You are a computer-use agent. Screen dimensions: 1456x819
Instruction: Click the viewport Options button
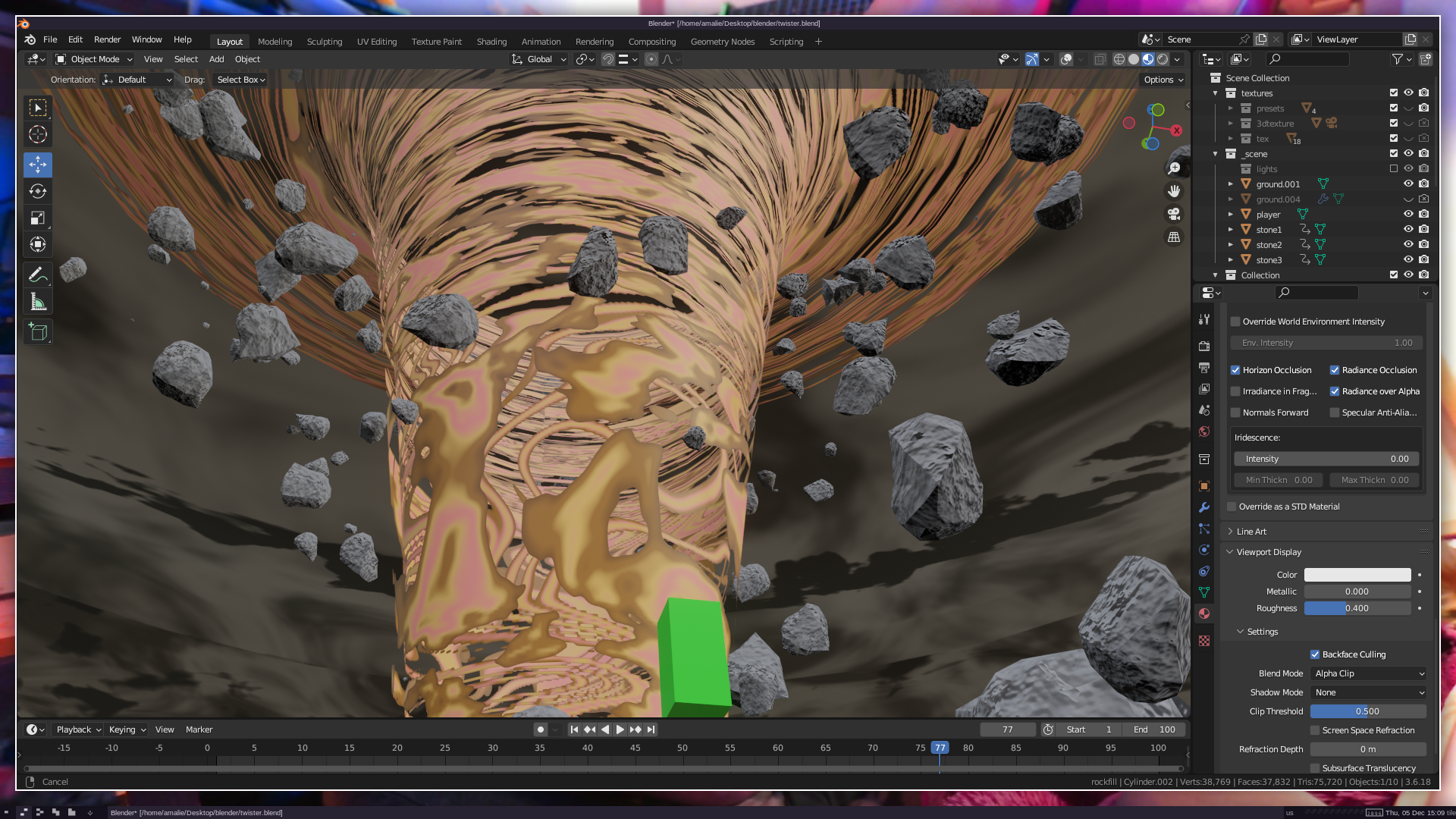tap(1163, 80)
